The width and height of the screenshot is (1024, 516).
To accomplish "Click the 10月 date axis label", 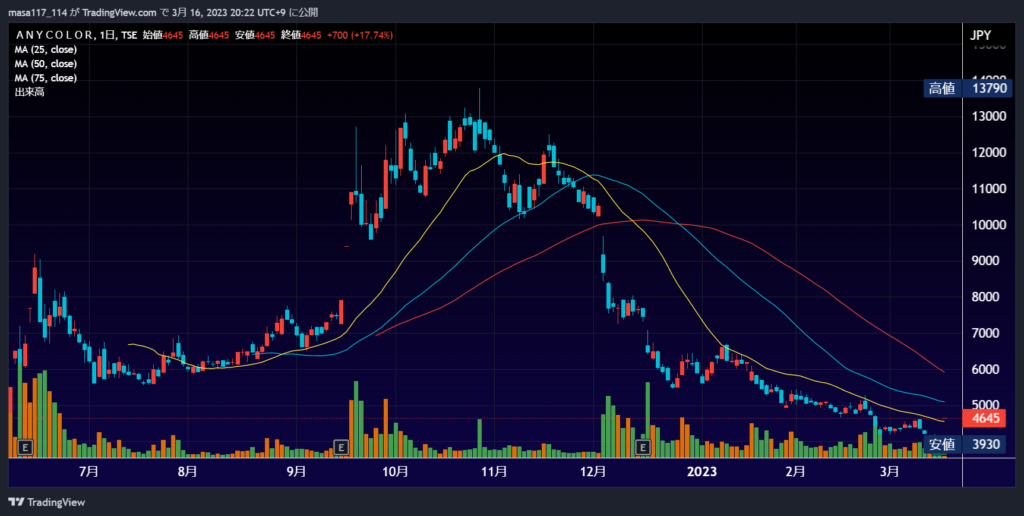I will (x=396, y=472).
